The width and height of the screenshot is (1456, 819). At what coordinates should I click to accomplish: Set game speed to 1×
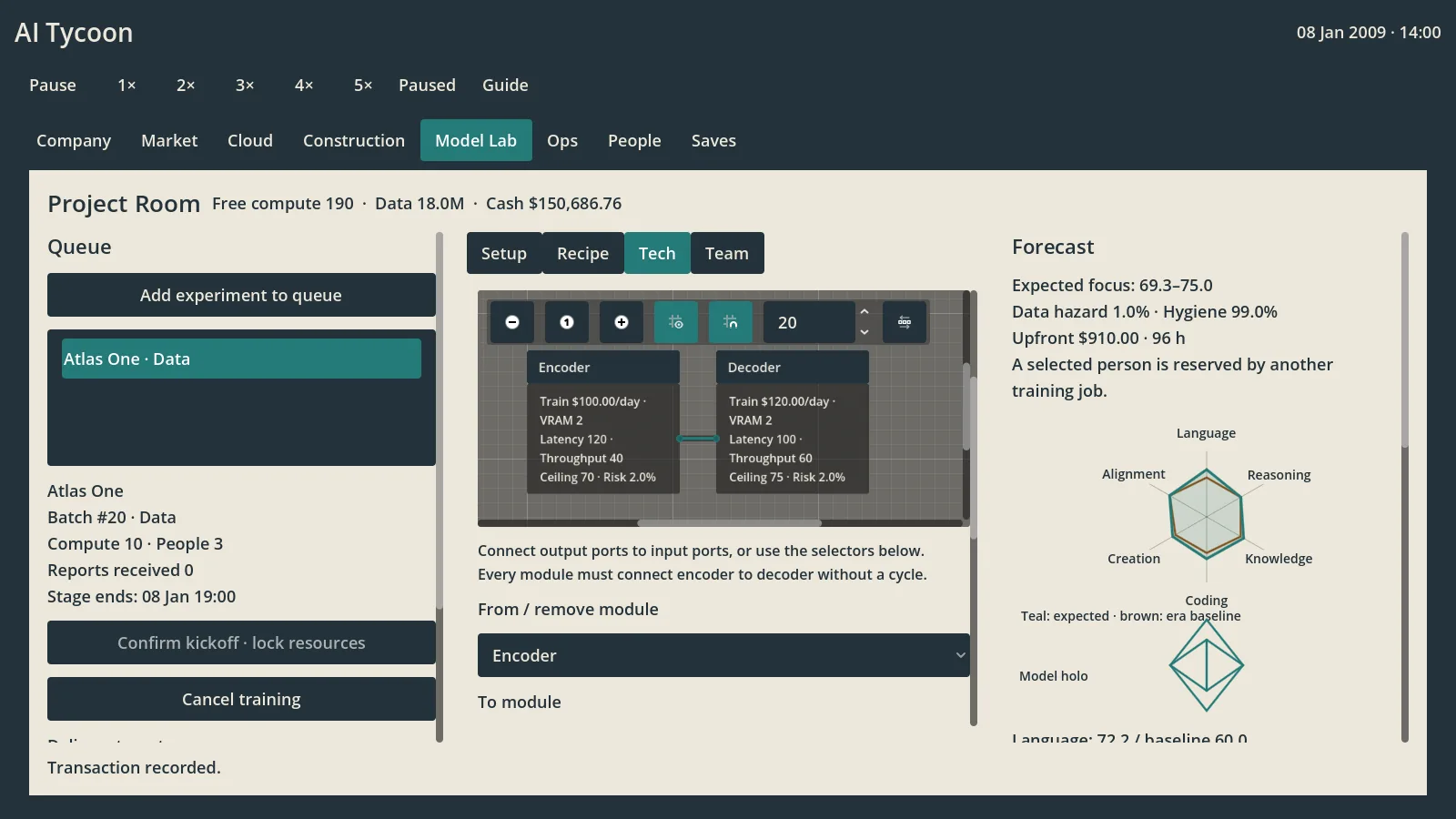coord(126,85)
